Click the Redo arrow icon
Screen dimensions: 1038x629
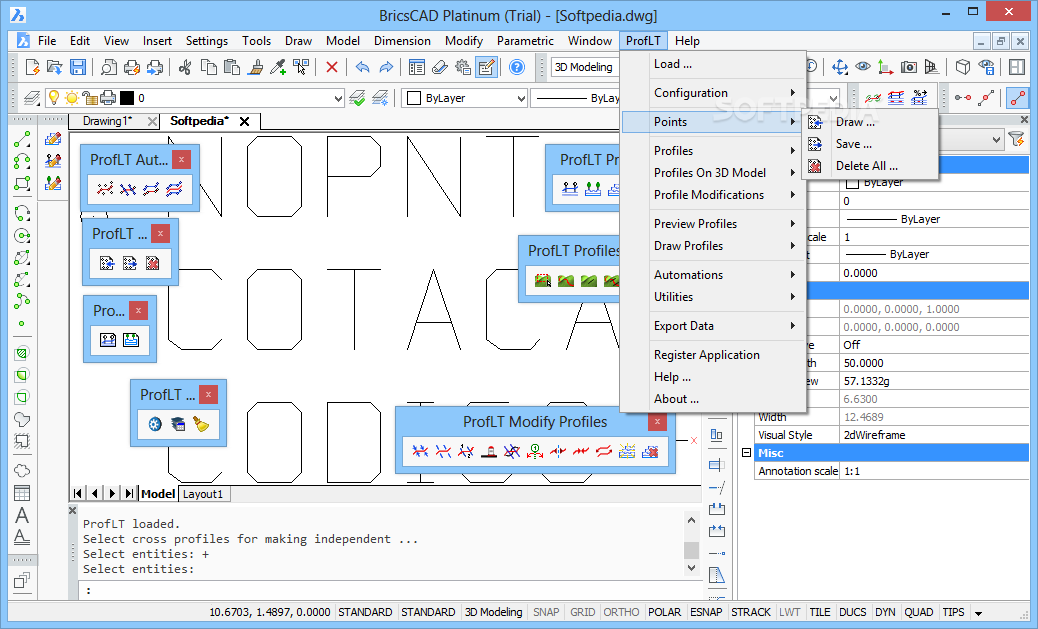[x=386, y=67]
